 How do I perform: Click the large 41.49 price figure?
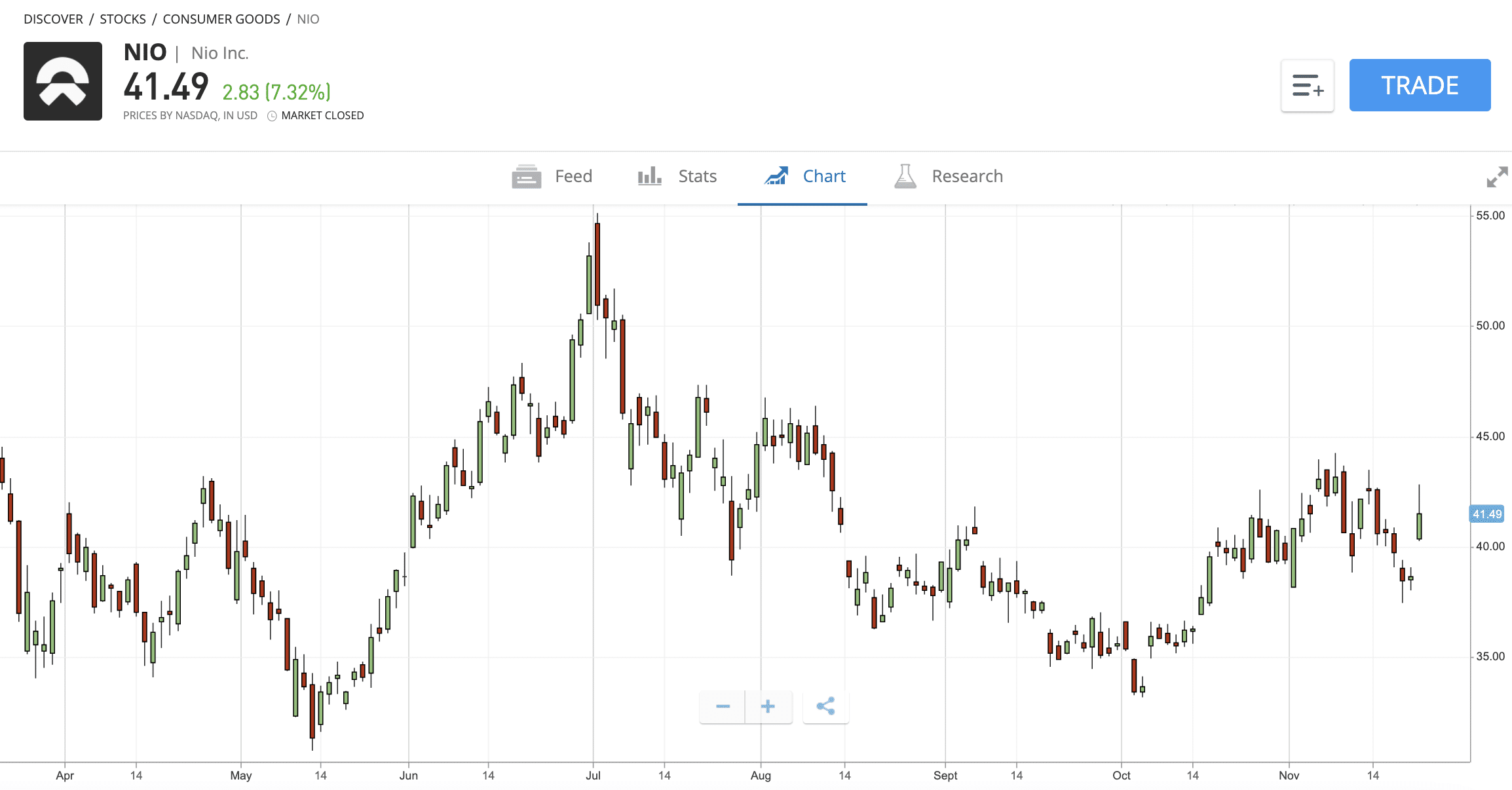point(166,87)
